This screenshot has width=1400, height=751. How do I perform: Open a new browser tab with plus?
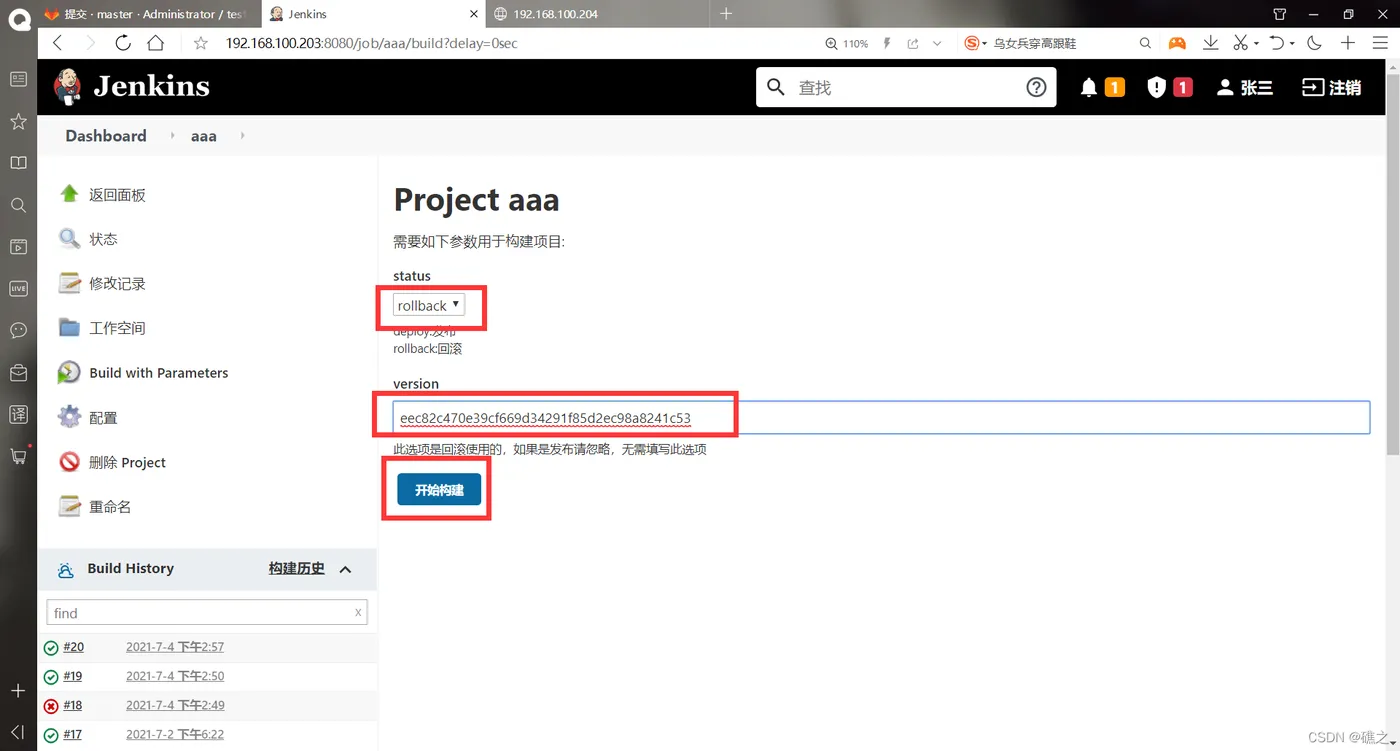pyautogui.click(x=726, y=14)
